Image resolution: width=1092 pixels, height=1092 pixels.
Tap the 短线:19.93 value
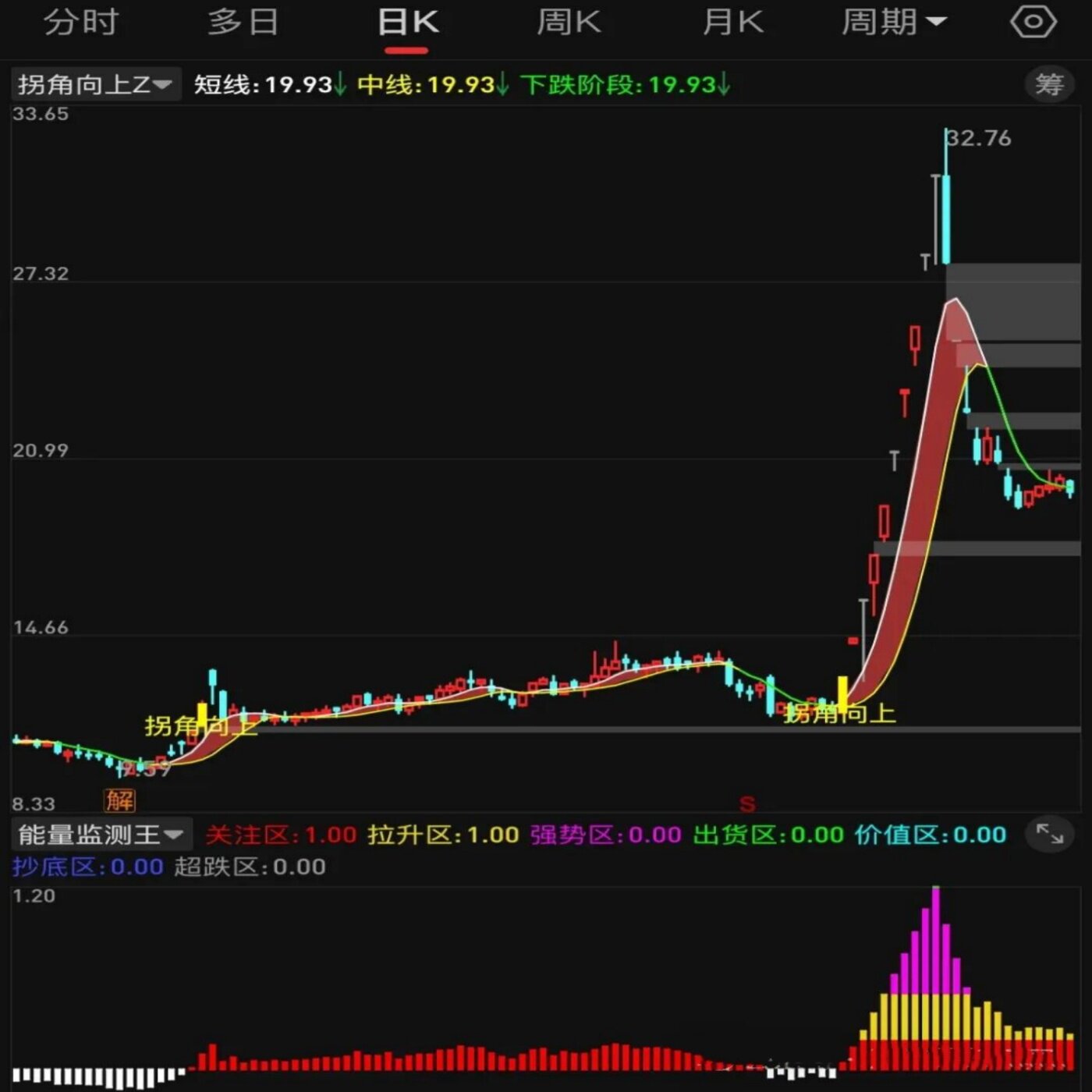click(270, 84)
